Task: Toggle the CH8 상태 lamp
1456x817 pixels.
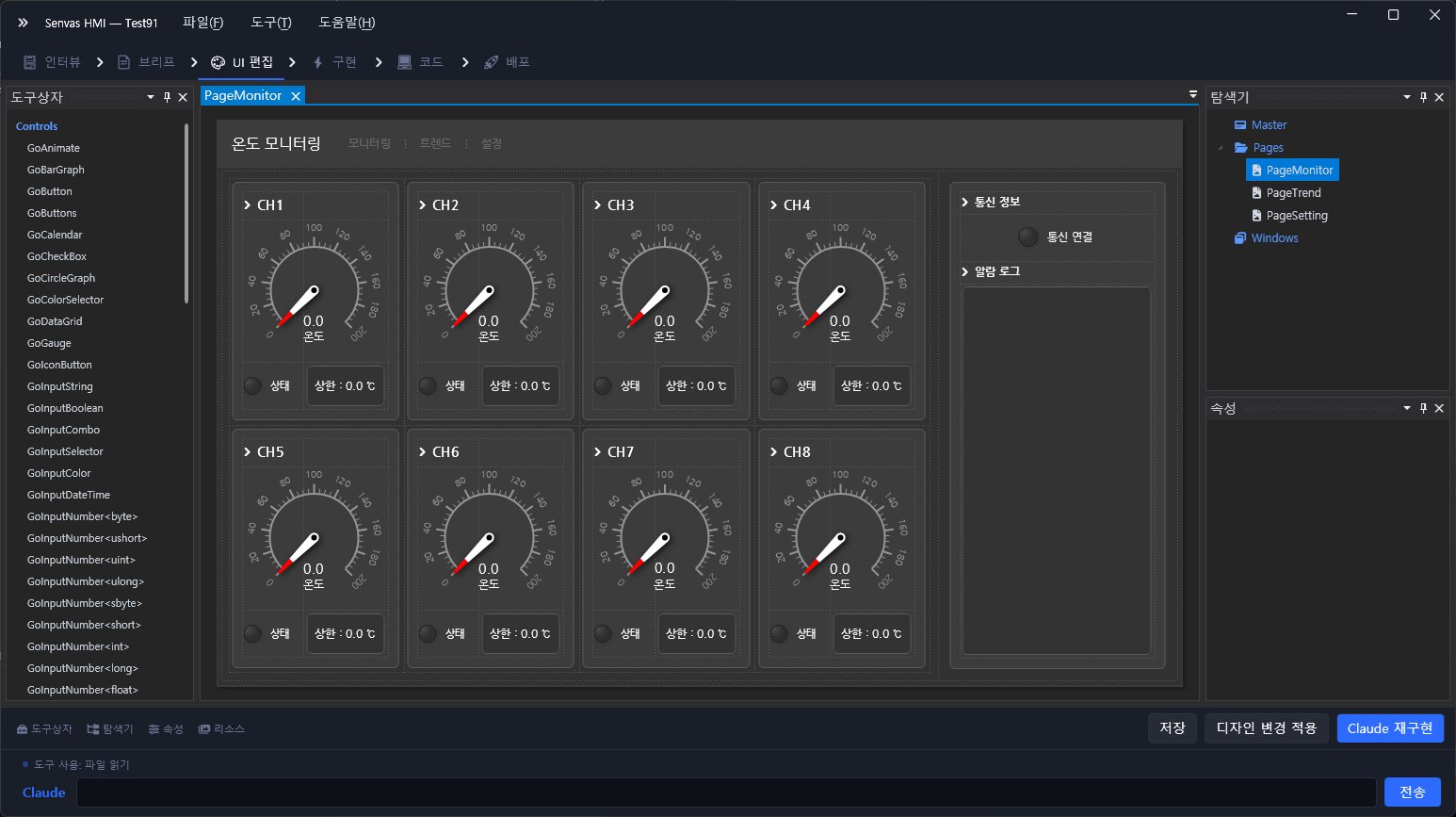Action: (x=779, y=633)
